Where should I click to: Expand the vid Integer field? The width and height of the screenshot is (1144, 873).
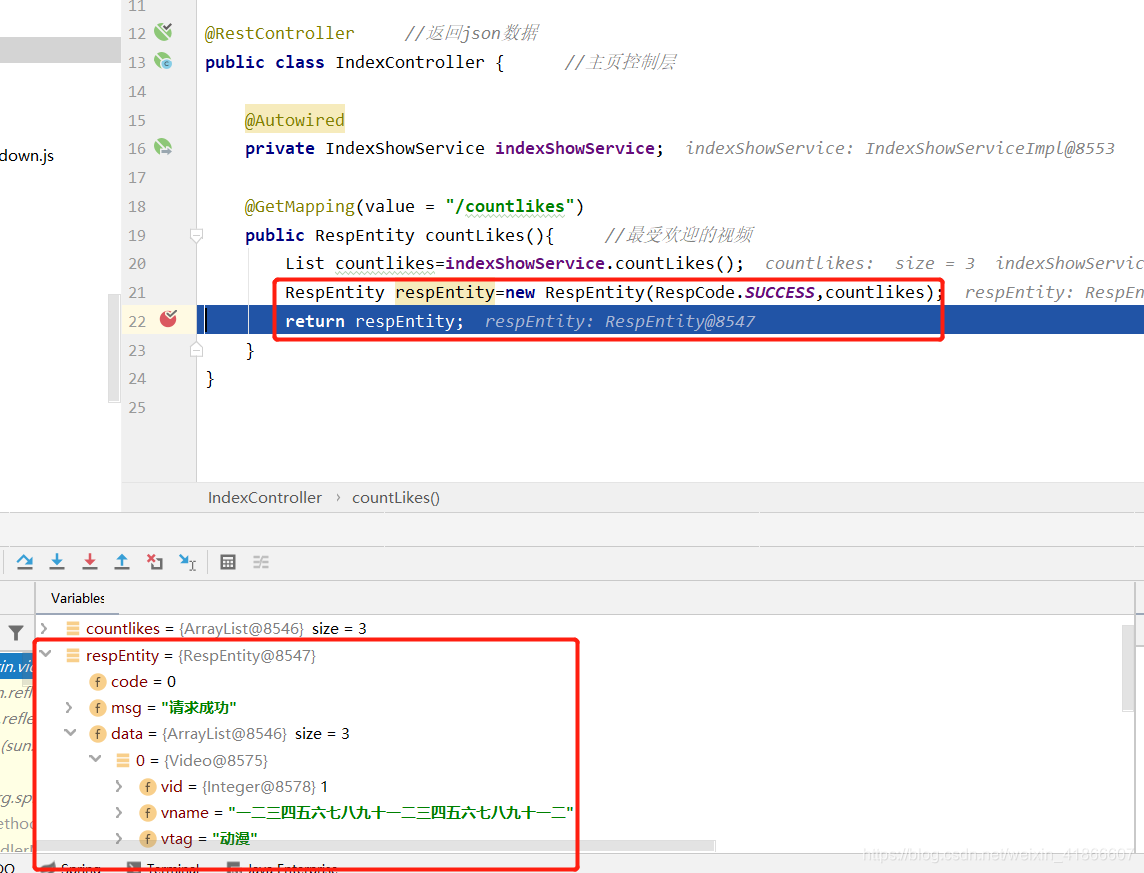pos(119,786)
